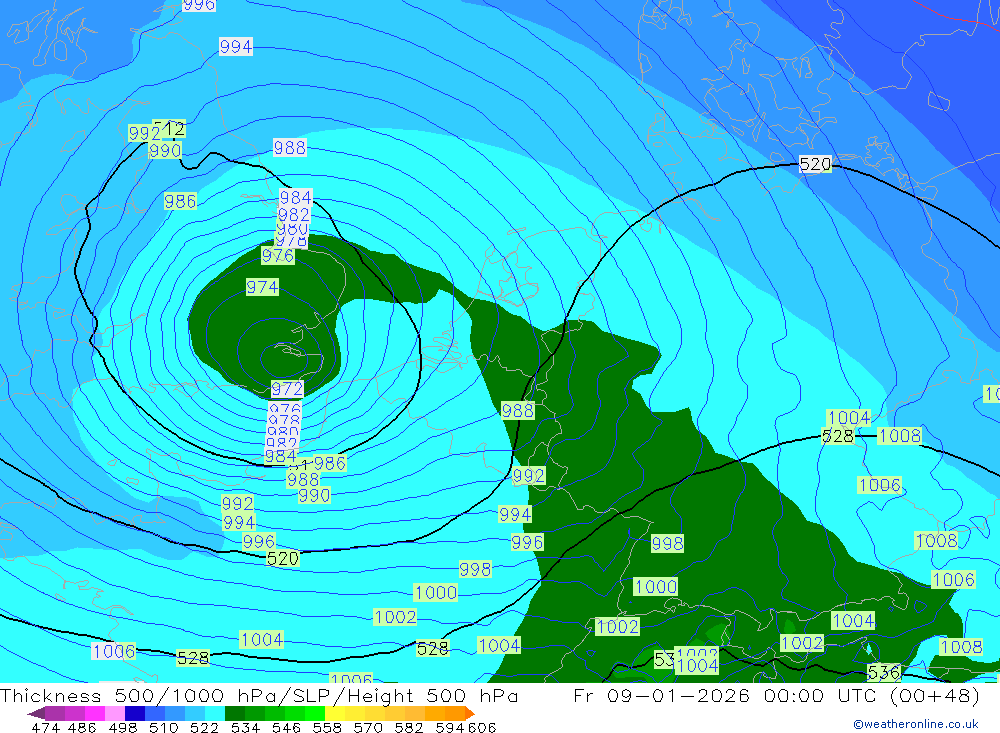The width and height of the screenshot is (1000, 733).
Task: Click the purple left arrow of the legend
Action: pos(36,713)
